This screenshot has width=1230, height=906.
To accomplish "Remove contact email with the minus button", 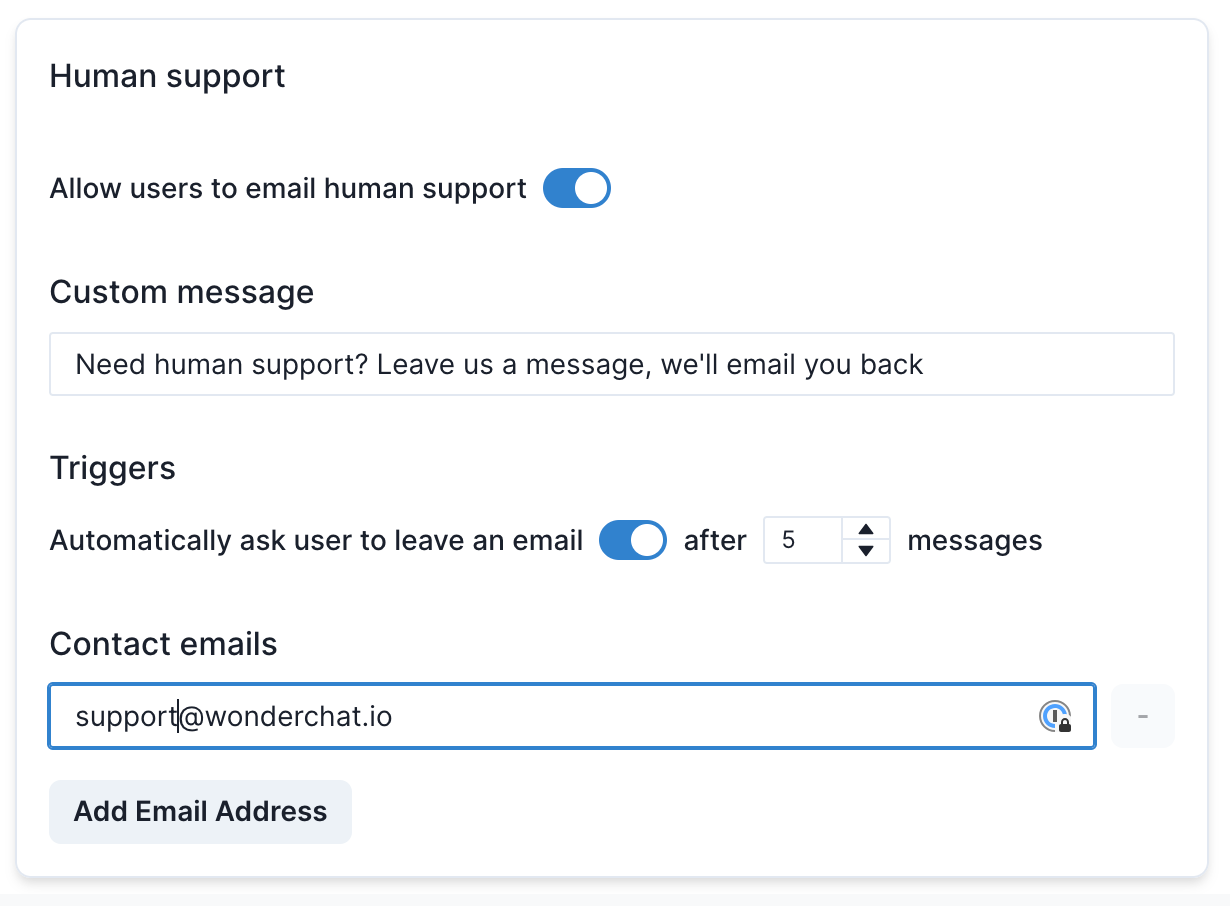I will pyautogui.click(x=1142, y=716).
